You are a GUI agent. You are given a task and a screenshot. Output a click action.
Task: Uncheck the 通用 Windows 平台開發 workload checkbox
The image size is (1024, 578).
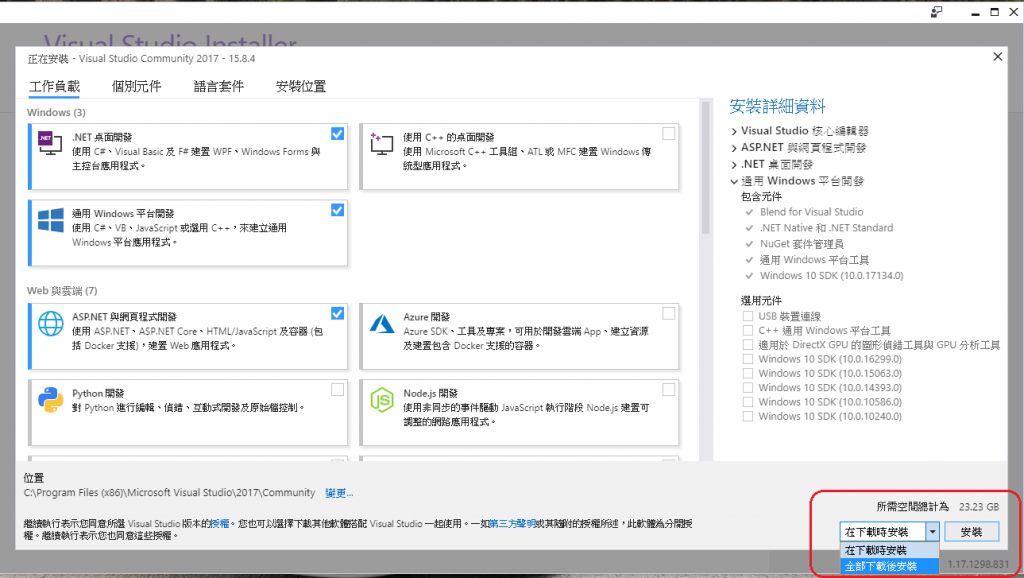[337, 210]
